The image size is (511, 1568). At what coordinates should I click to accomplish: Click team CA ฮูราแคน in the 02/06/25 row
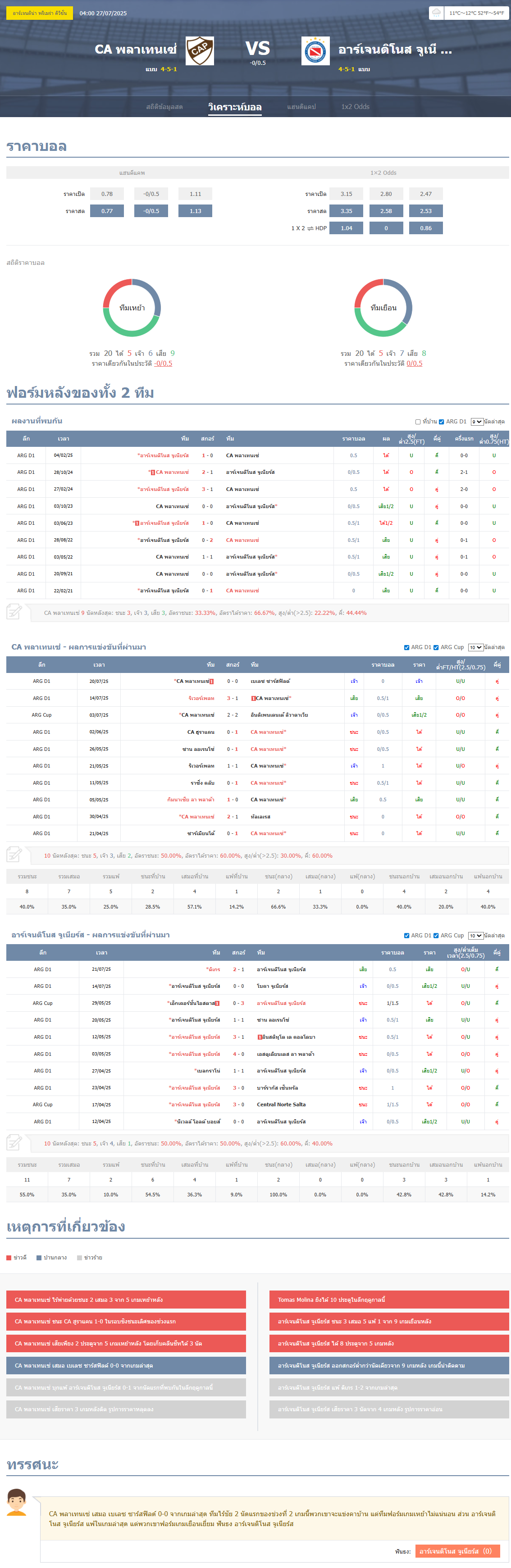click(x=201, y=732)
